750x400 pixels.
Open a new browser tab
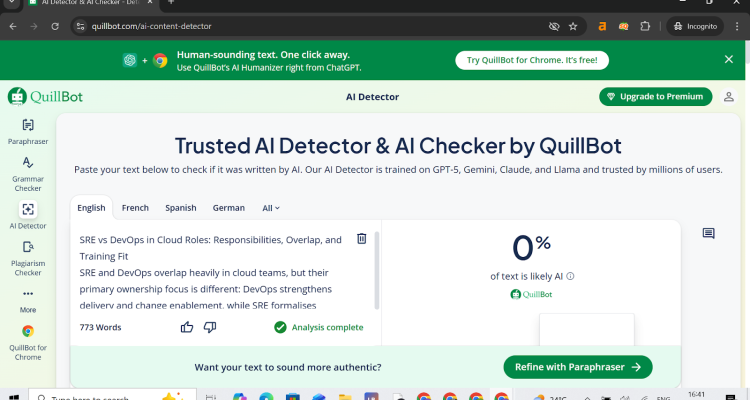point(171,2)
